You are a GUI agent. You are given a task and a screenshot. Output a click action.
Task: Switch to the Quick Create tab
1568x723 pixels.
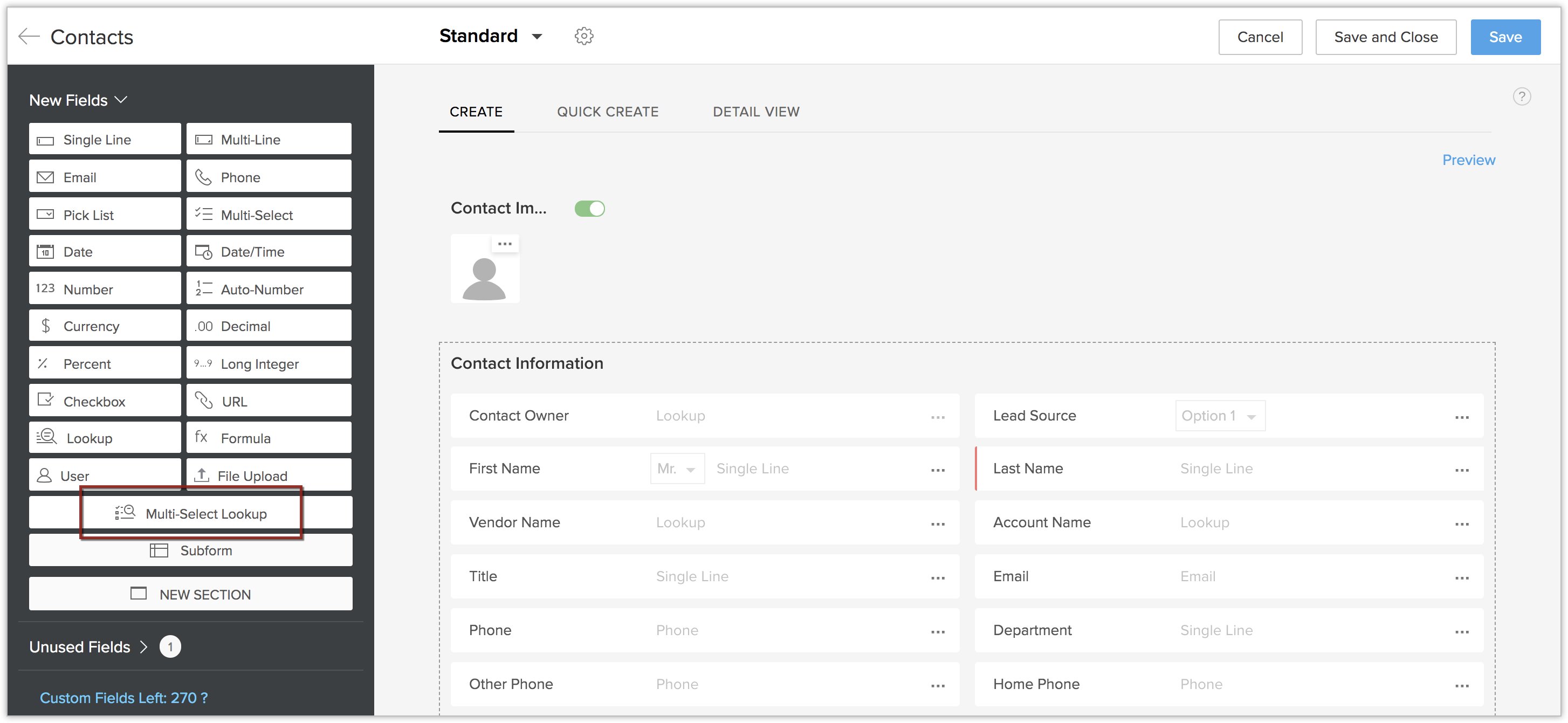pyautogui.click(x=608, y=112)
